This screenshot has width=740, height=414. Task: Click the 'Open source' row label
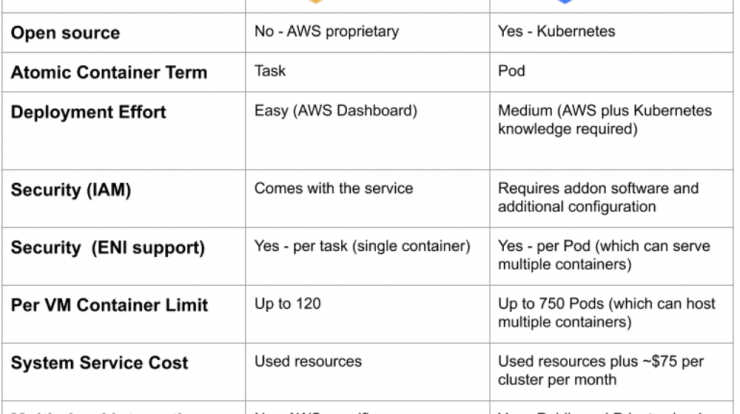coord(66,33)
